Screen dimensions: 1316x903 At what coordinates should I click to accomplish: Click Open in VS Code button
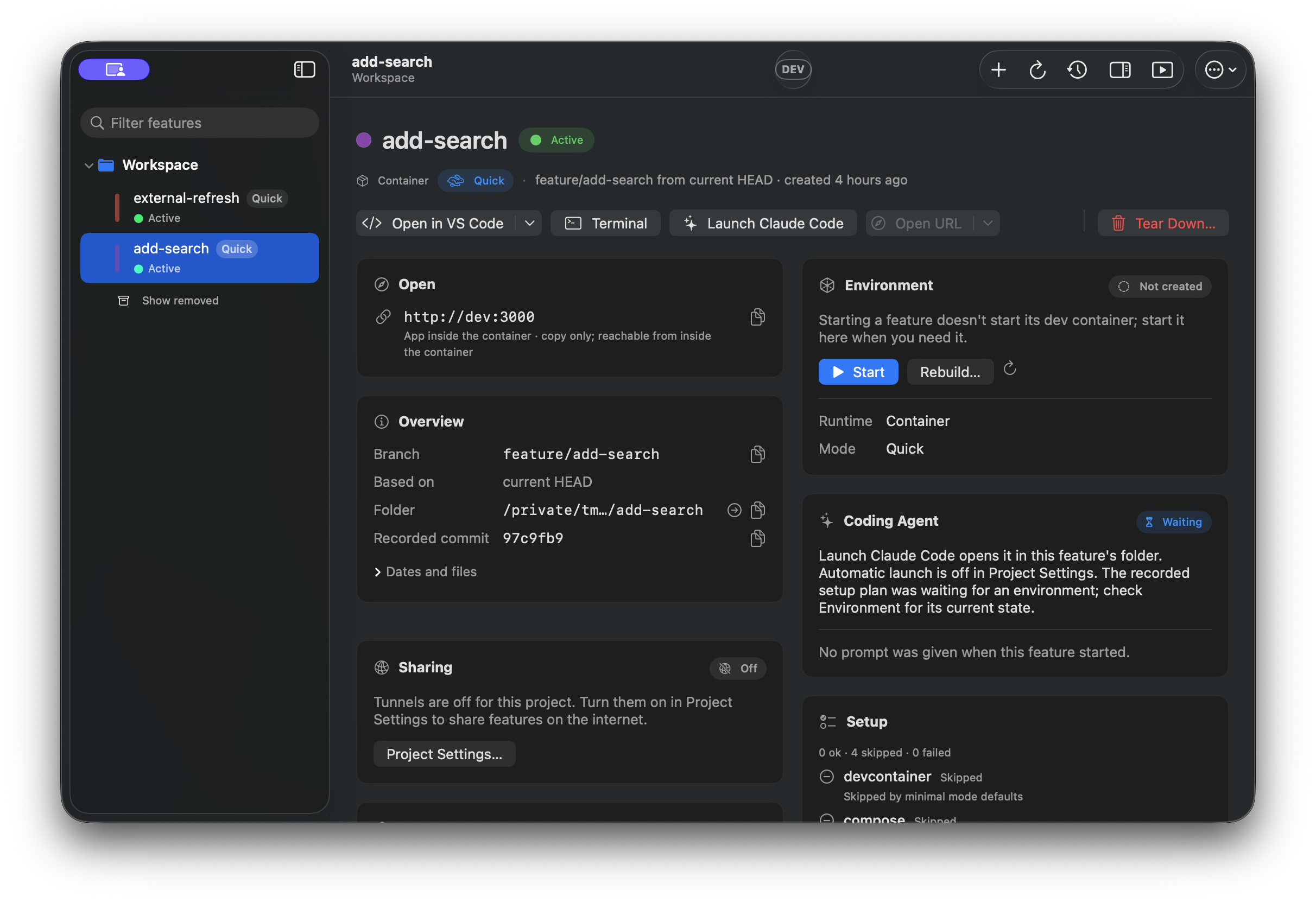point(436,223)
